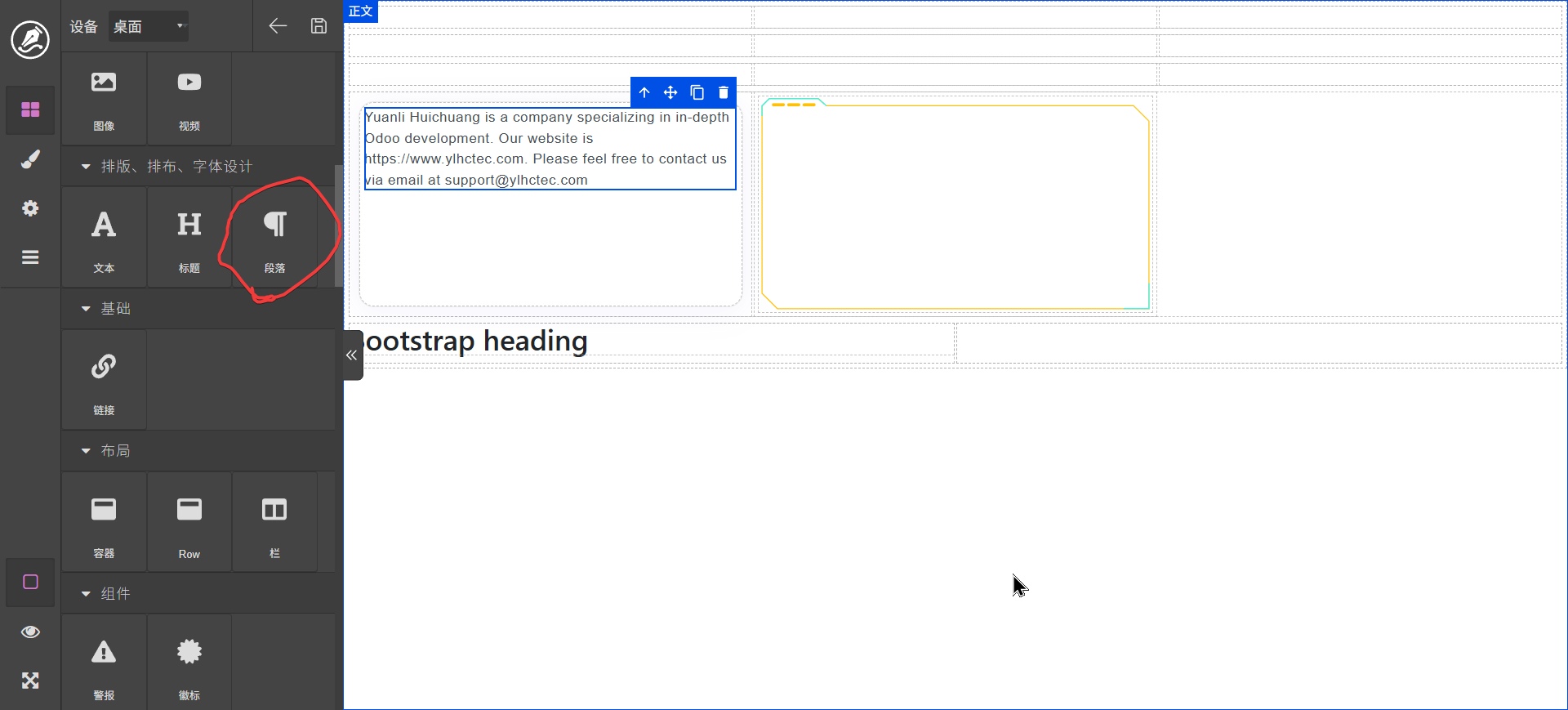The height and width of the screenshot is (710, 1568).
Task: Toggle component outlines square icon
Action: pos(30,582)
